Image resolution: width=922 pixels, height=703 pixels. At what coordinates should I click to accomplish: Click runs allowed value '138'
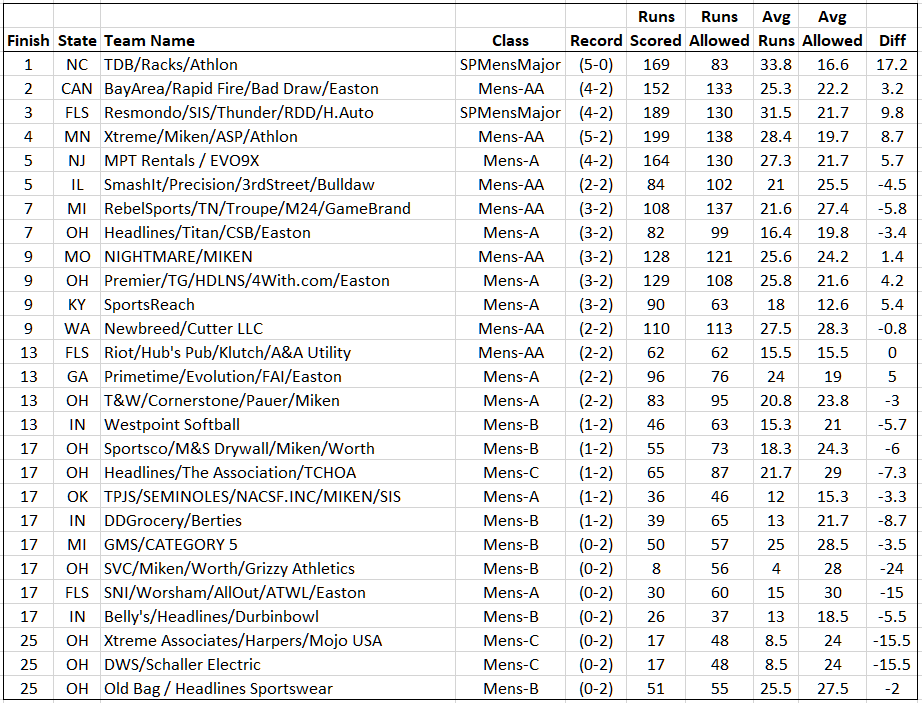click(x=719, y=137)
